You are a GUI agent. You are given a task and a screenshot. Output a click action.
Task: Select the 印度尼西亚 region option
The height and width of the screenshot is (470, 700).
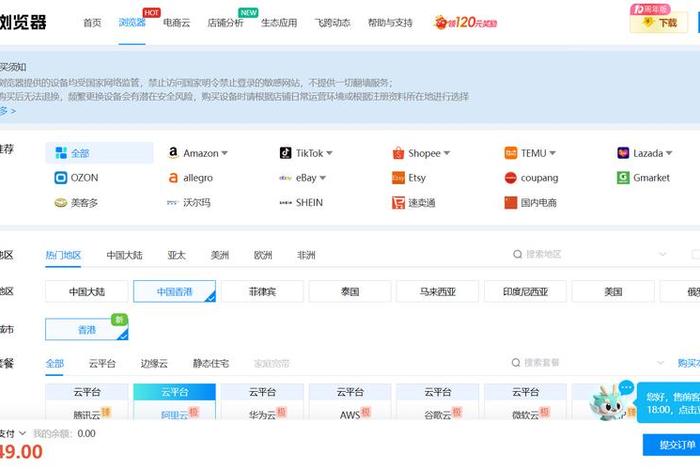point(525,291)
